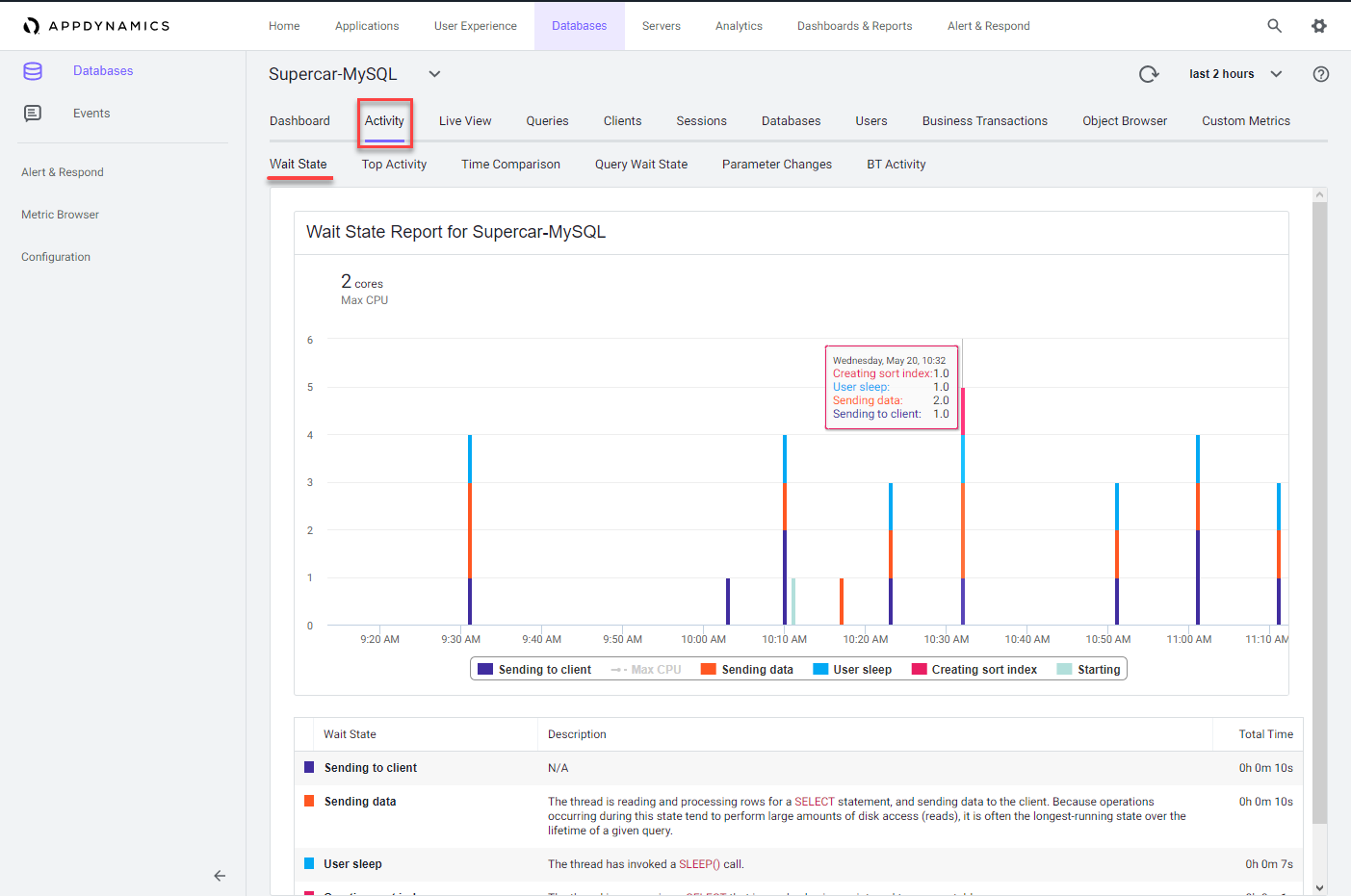Switch to the Clients tab
Viewport: 1351px width, 896px height.
622,121
